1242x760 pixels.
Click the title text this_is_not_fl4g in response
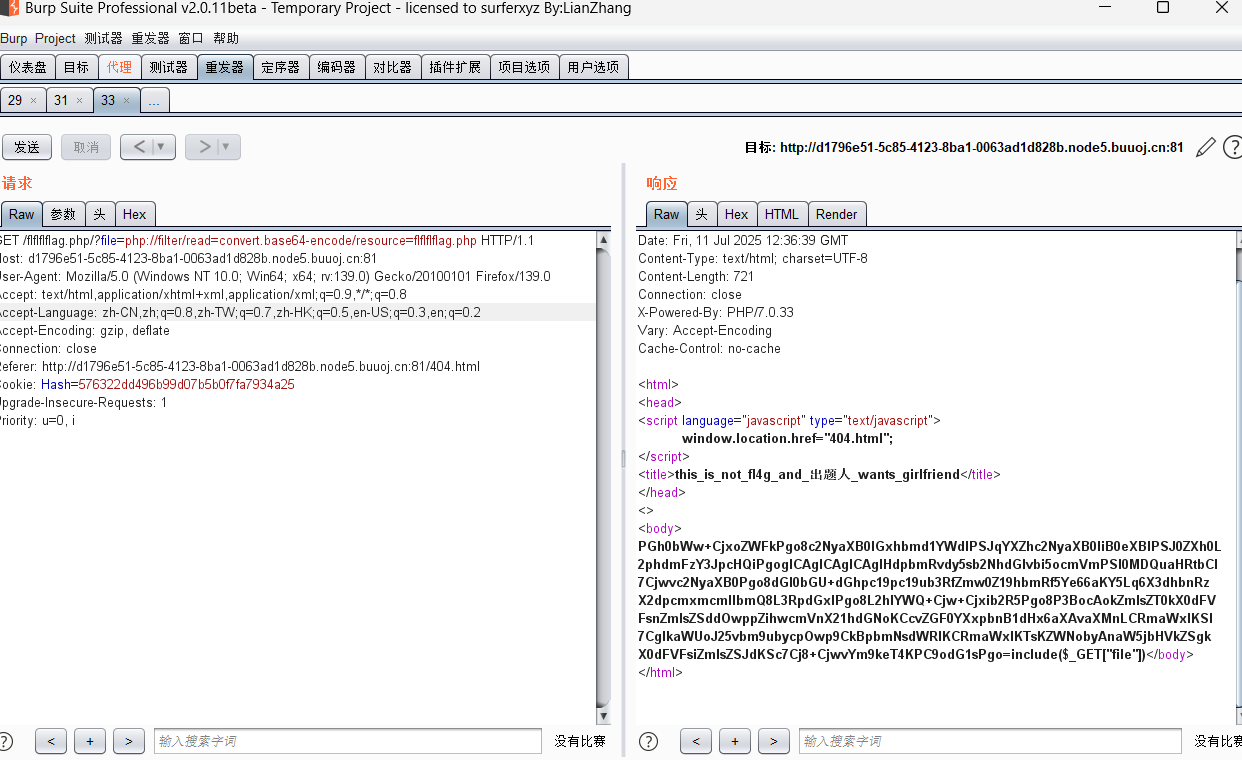pos(817,475)
